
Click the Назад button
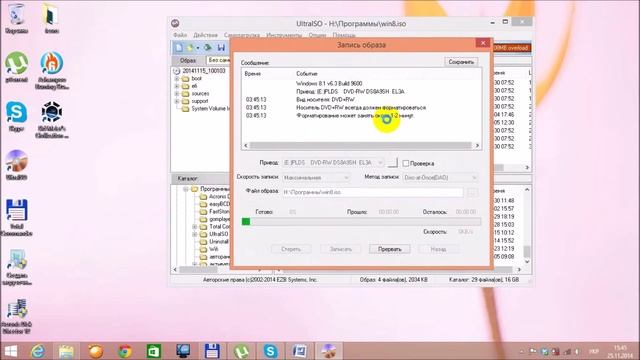coord(438,249)
